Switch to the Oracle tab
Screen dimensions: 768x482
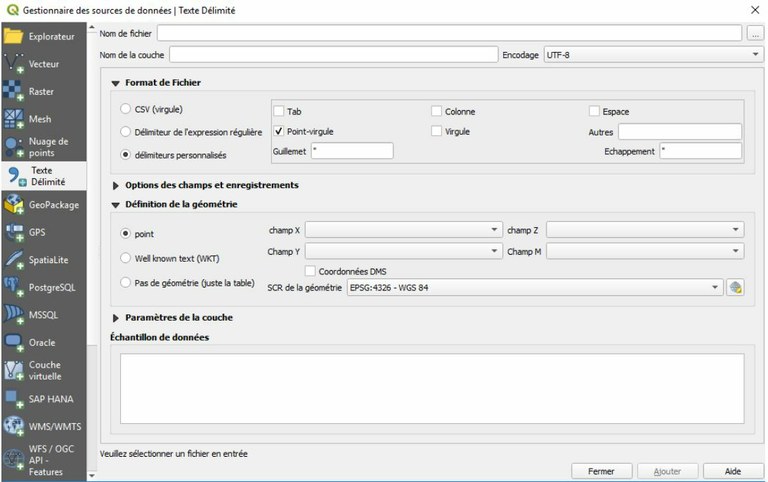click(x=43, y=342)
